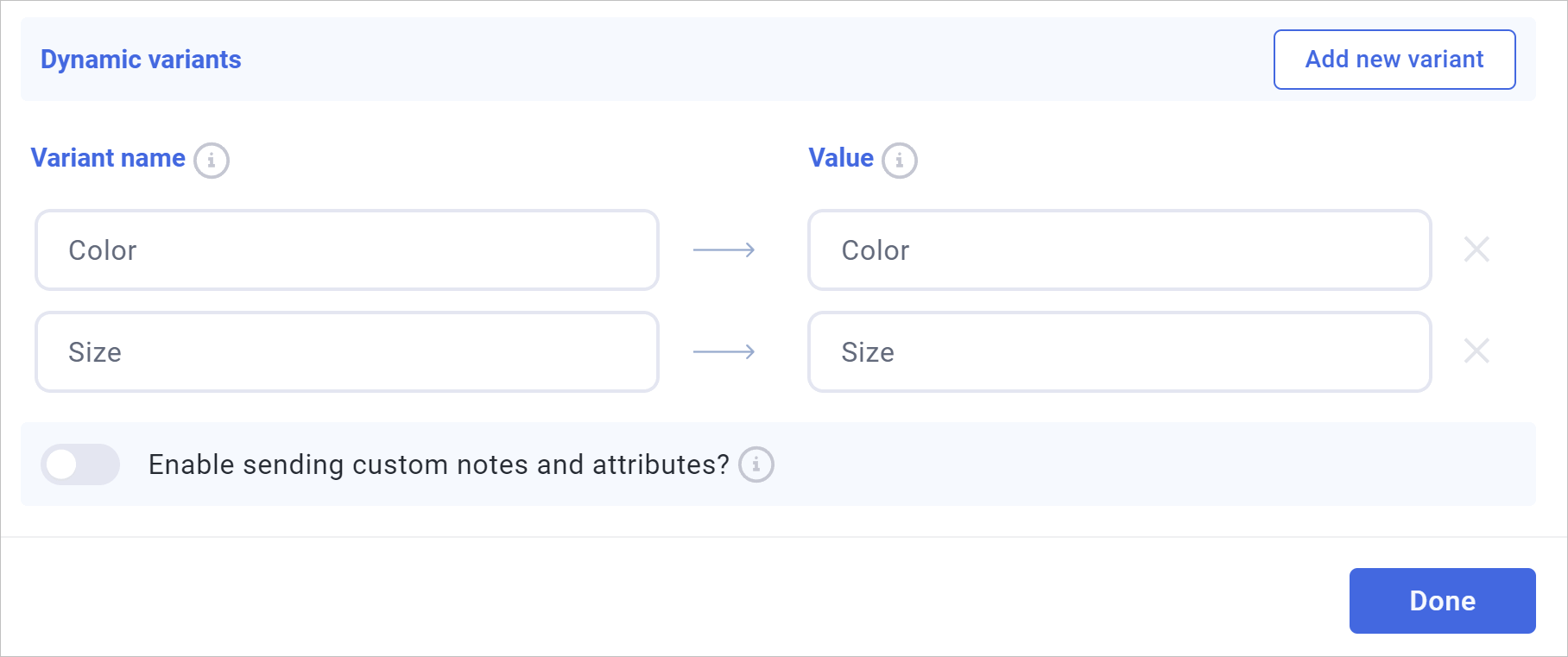Screen dimensions: 1568x657
Task: Click the Dynamic variants heading
Action: 141,60
